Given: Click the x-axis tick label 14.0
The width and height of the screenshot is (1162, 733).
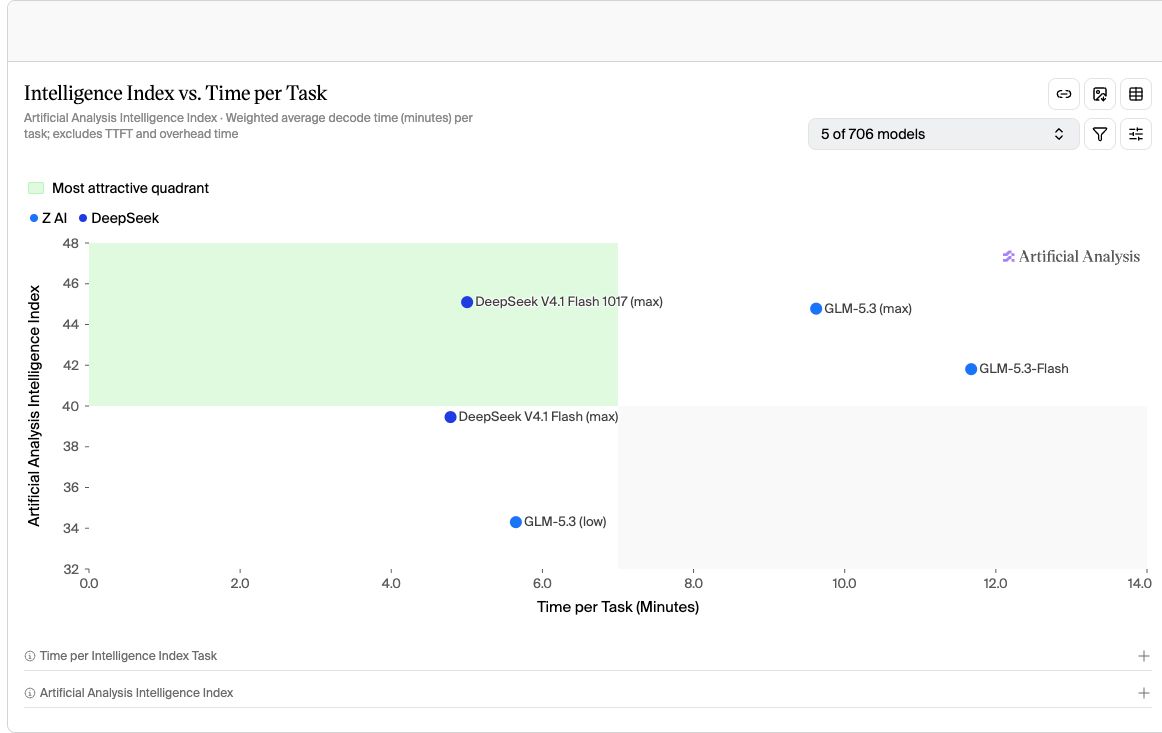Looking at the screenshot, I should (1139, 583).
